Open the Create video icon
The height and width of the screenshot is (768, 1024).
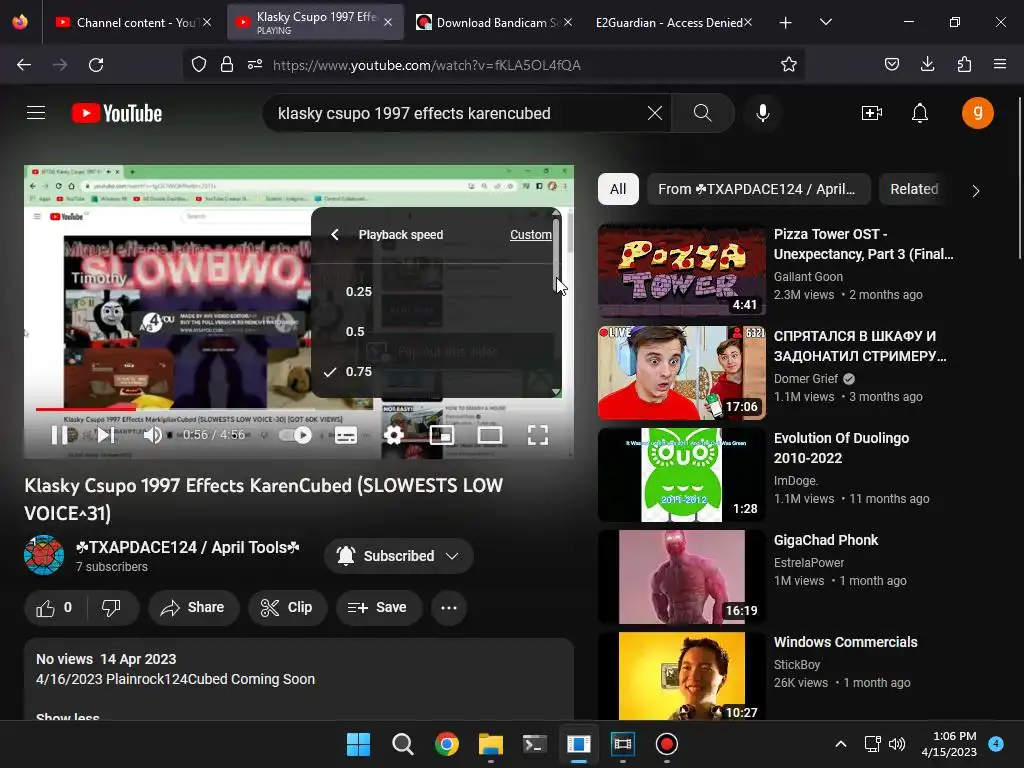(x=871, y=113)
